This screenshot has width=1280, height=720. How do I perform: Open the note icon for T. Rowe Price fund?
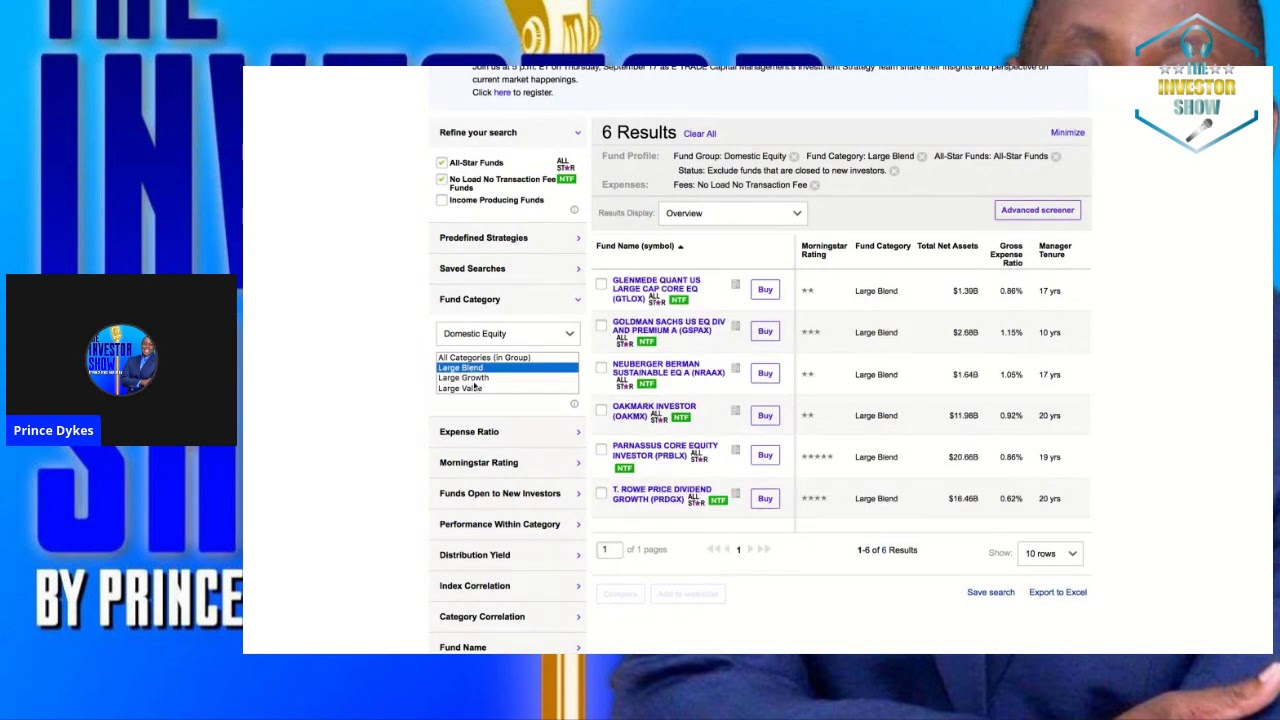[x=736, y=493]
